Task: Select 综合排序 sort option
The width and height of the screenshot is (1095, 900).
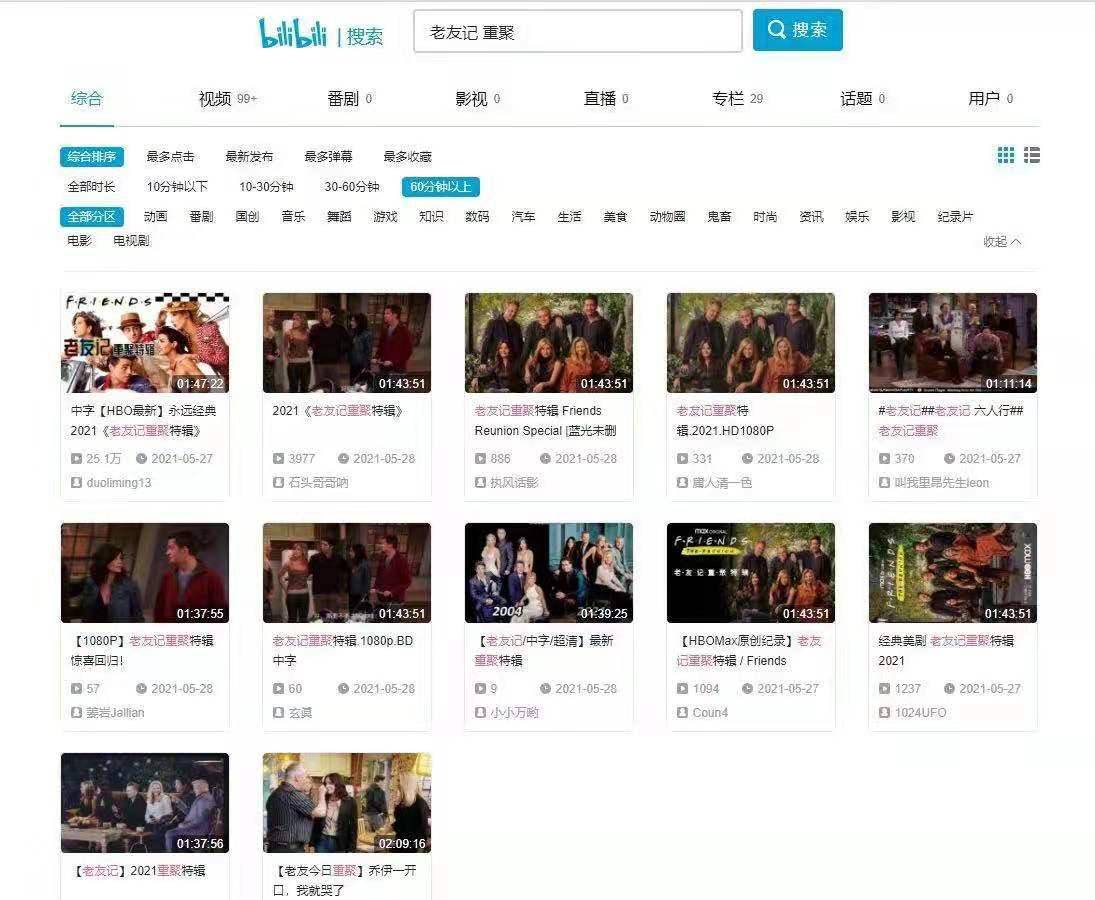Action: click(x=91, y=156)
